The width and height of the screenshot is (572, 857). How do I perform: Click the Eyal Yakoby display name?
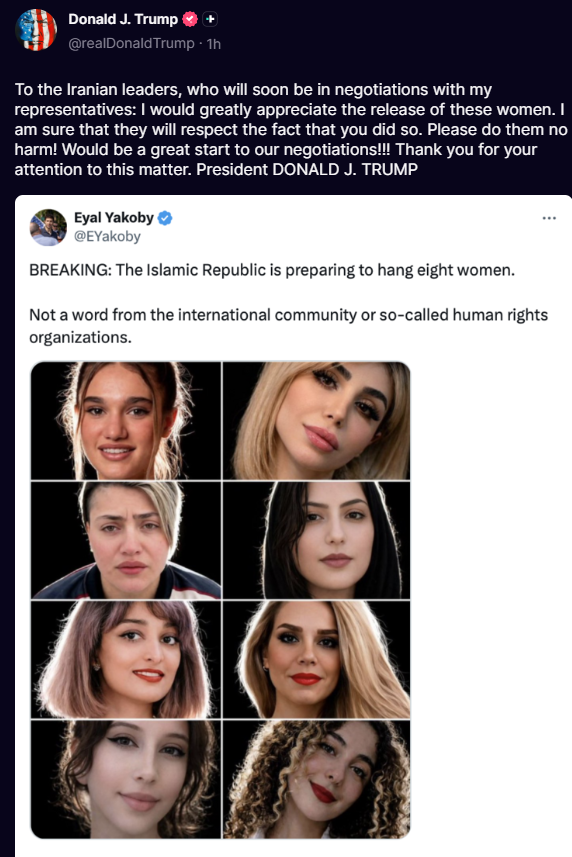[x=114, y=218]
